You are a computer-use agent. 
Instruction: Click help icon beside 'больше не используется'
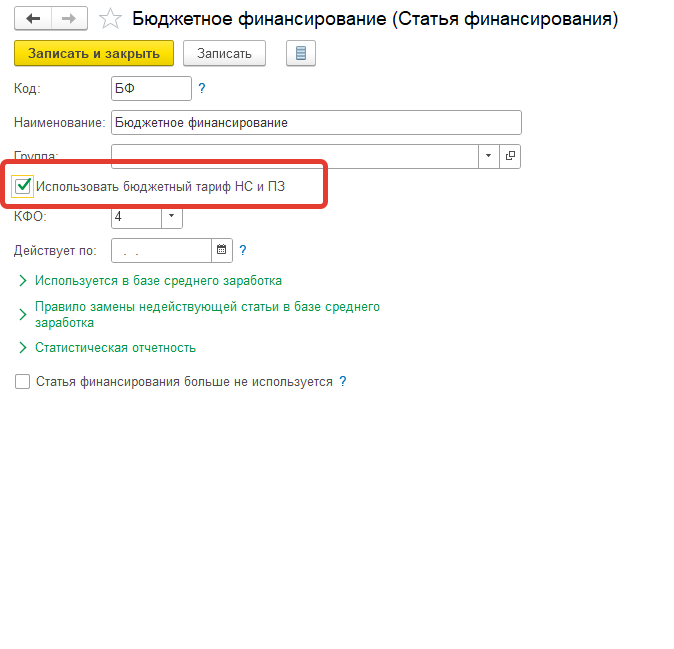pyautogui.click(x=343, y=382)
